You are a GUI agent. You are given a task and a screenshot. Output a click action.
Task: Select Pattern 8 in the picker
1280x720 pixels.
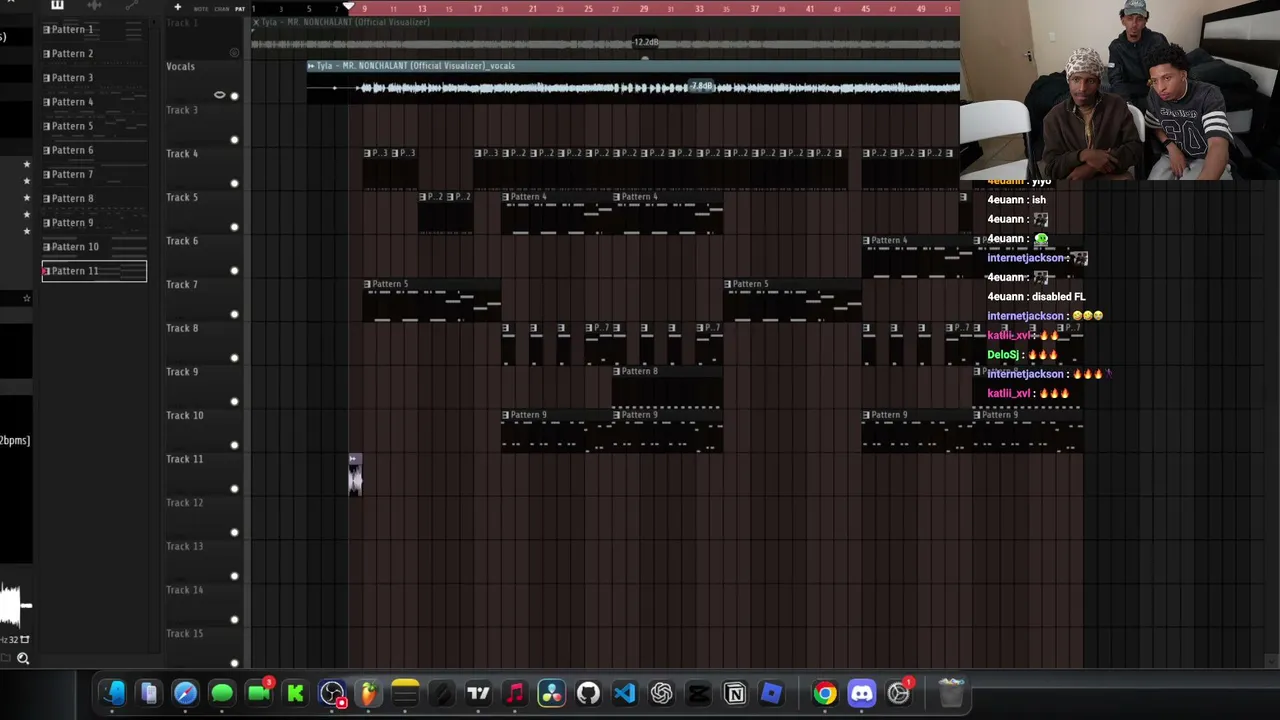[94, 198]
